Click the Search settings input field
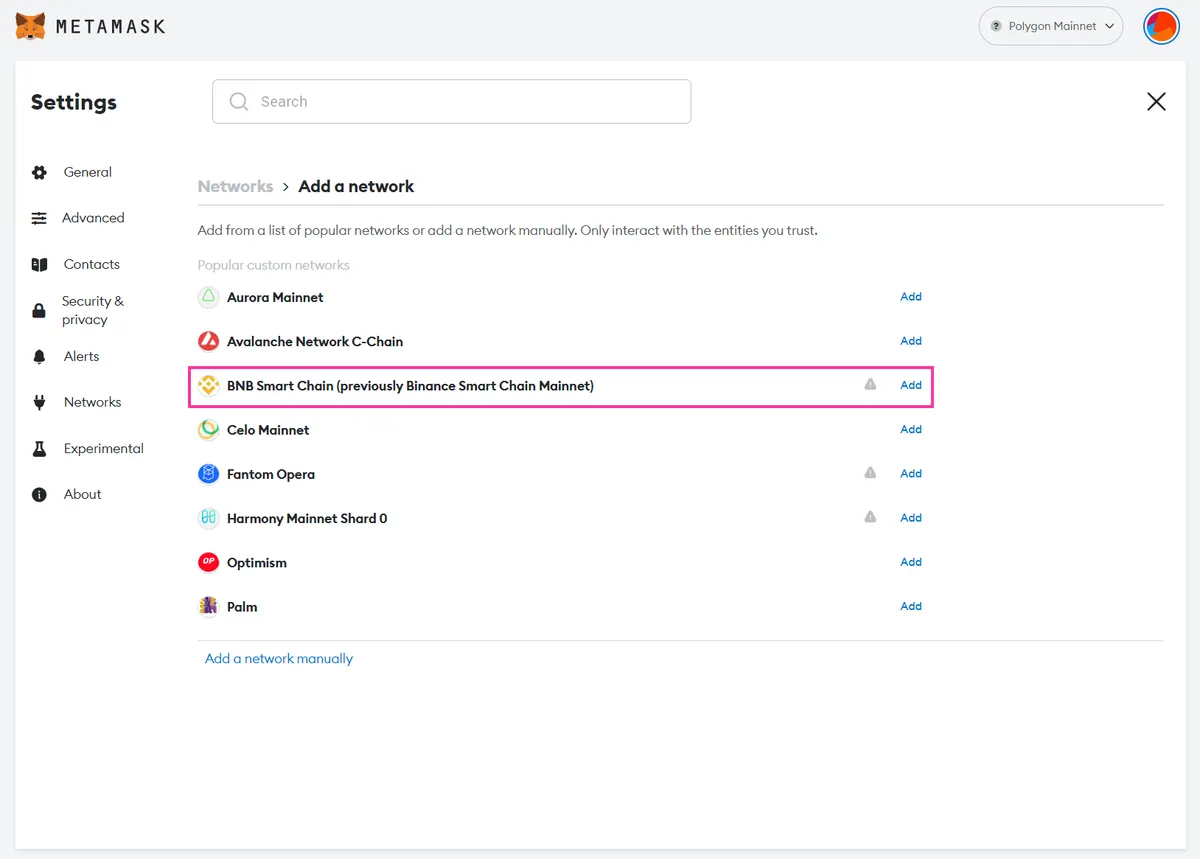This screenshot has height=859, width=1200. 451,101
